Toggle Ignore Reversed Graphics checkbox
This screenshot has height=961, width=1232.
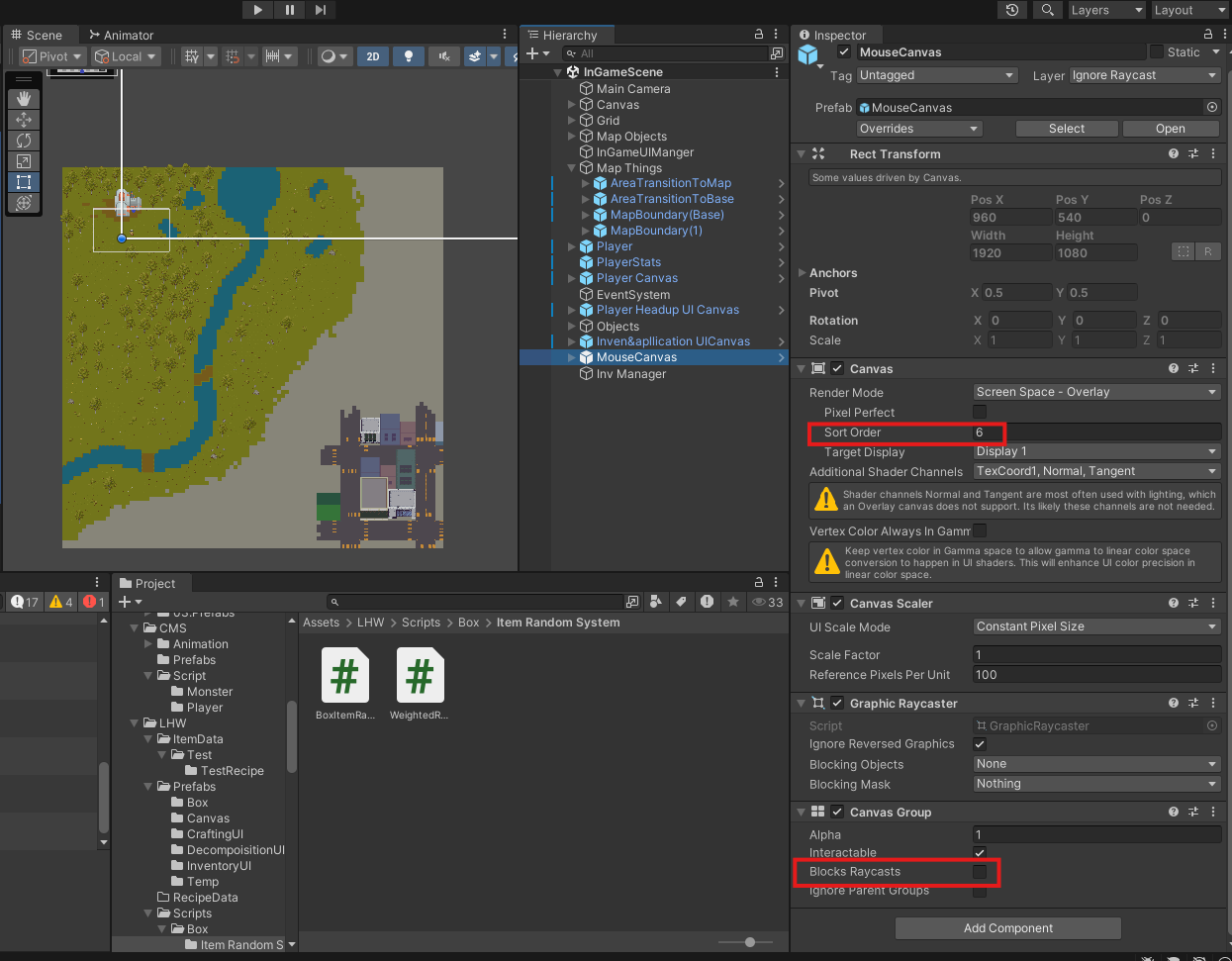point(980,744)
